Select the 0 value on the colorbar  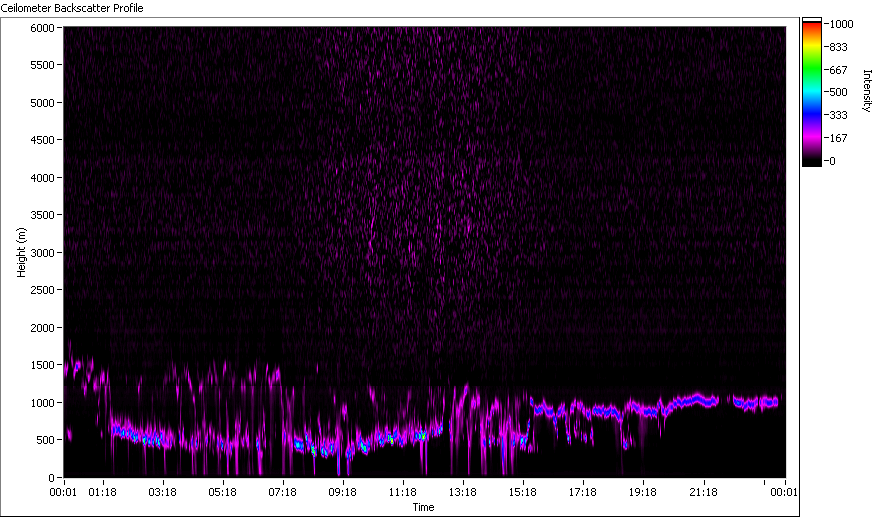[x=833, y=161]
